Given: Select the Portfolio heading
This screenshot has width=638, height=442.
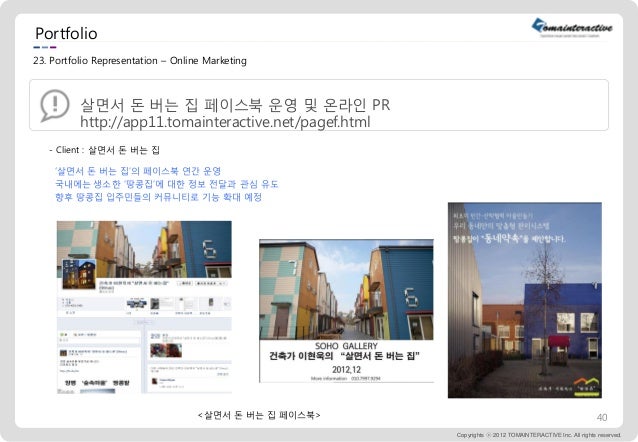Looking at the screenshot, I should 66,33.
